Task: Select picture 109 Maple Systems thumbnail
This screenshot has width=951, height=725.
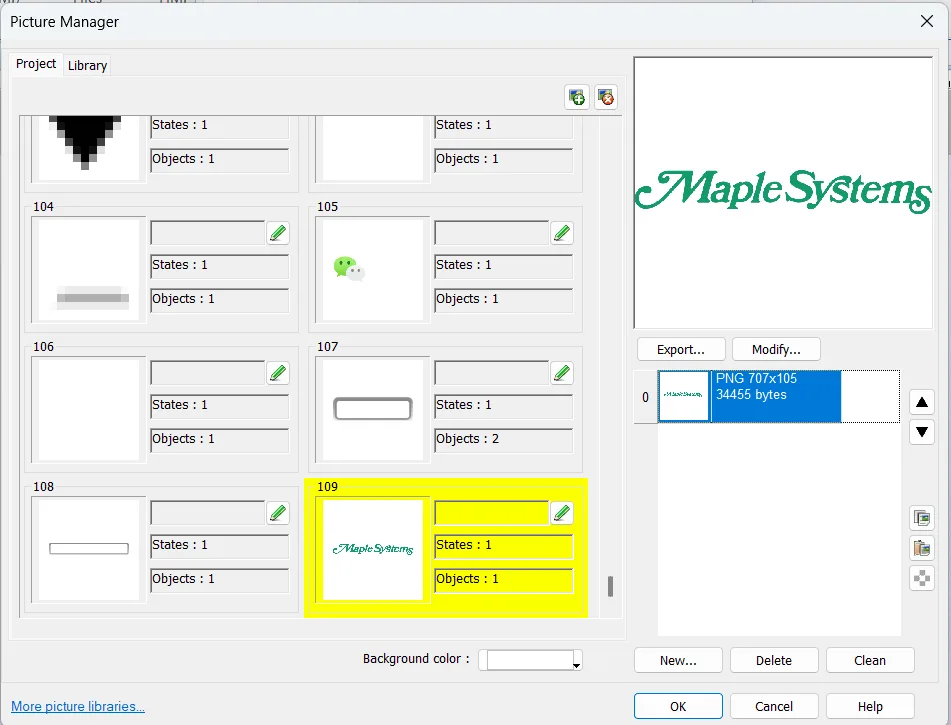Action: (373, 550)
